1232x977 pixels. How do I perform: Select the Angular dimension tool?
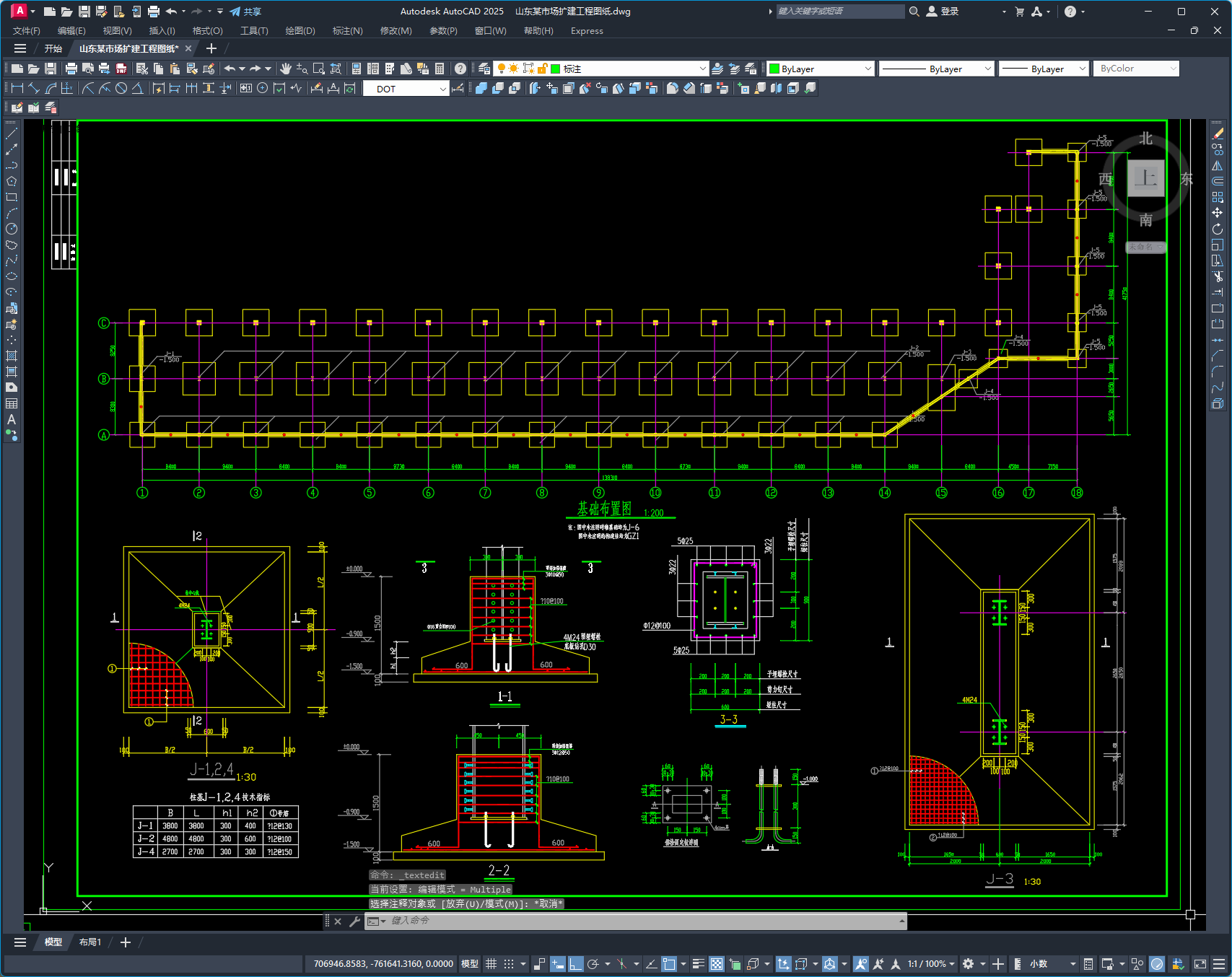137,88
